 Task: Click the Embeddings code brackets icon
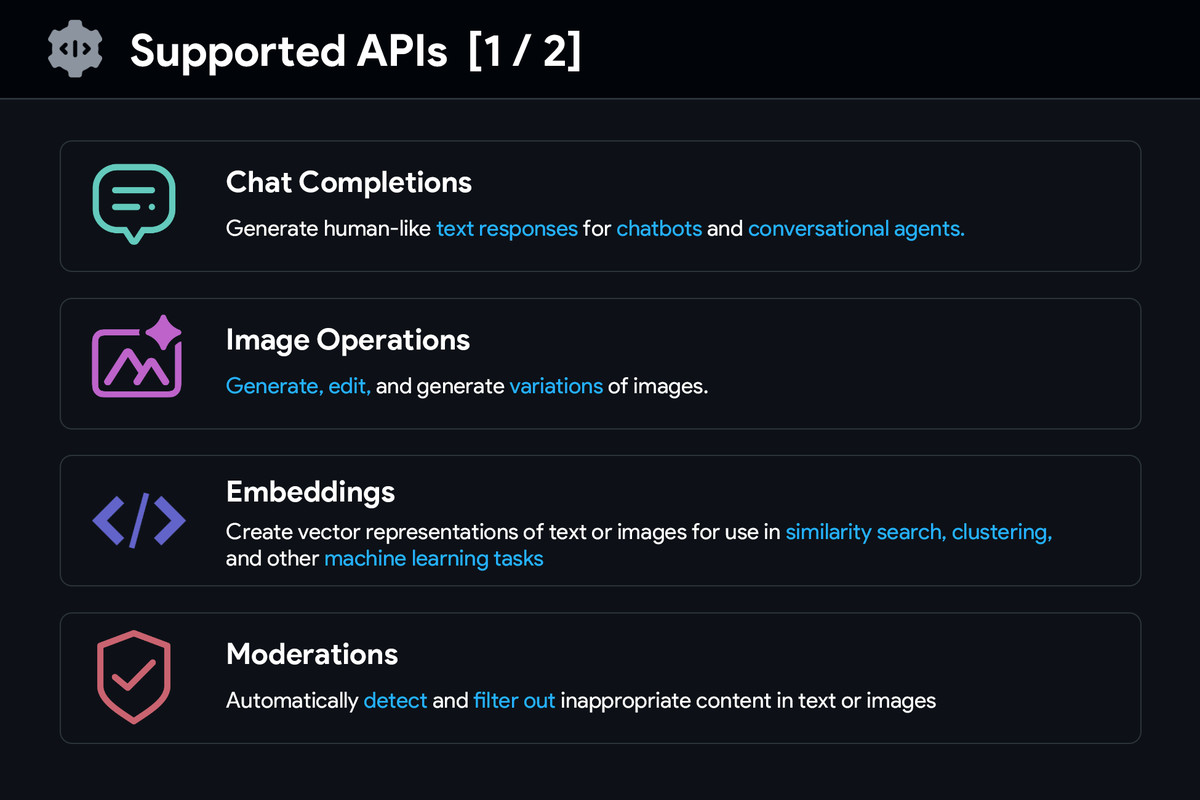coord(139,520)
